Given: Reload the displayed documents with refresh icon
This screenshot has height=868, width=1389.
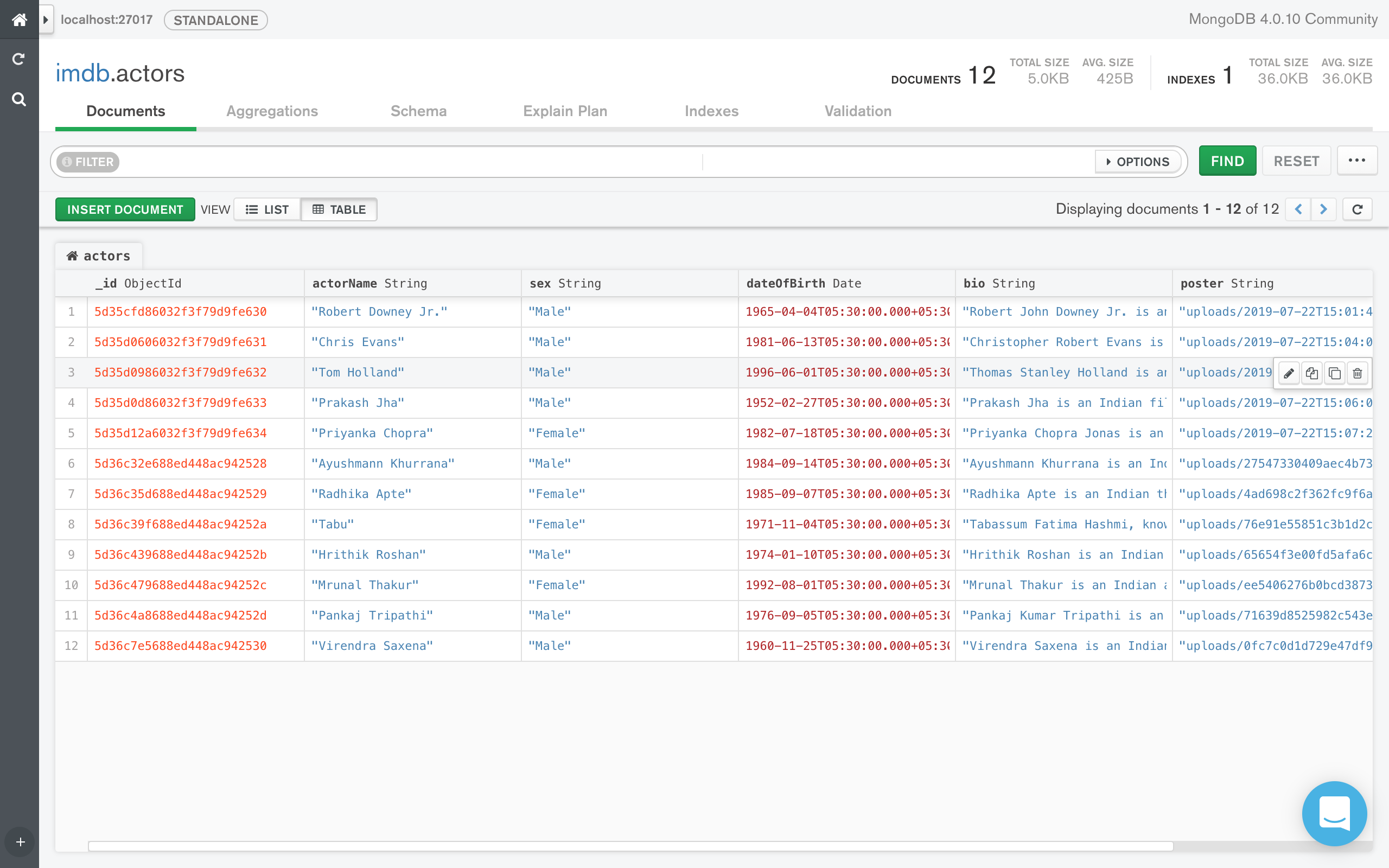Looking at the screenshot, I should click(x=1358, y=209).
